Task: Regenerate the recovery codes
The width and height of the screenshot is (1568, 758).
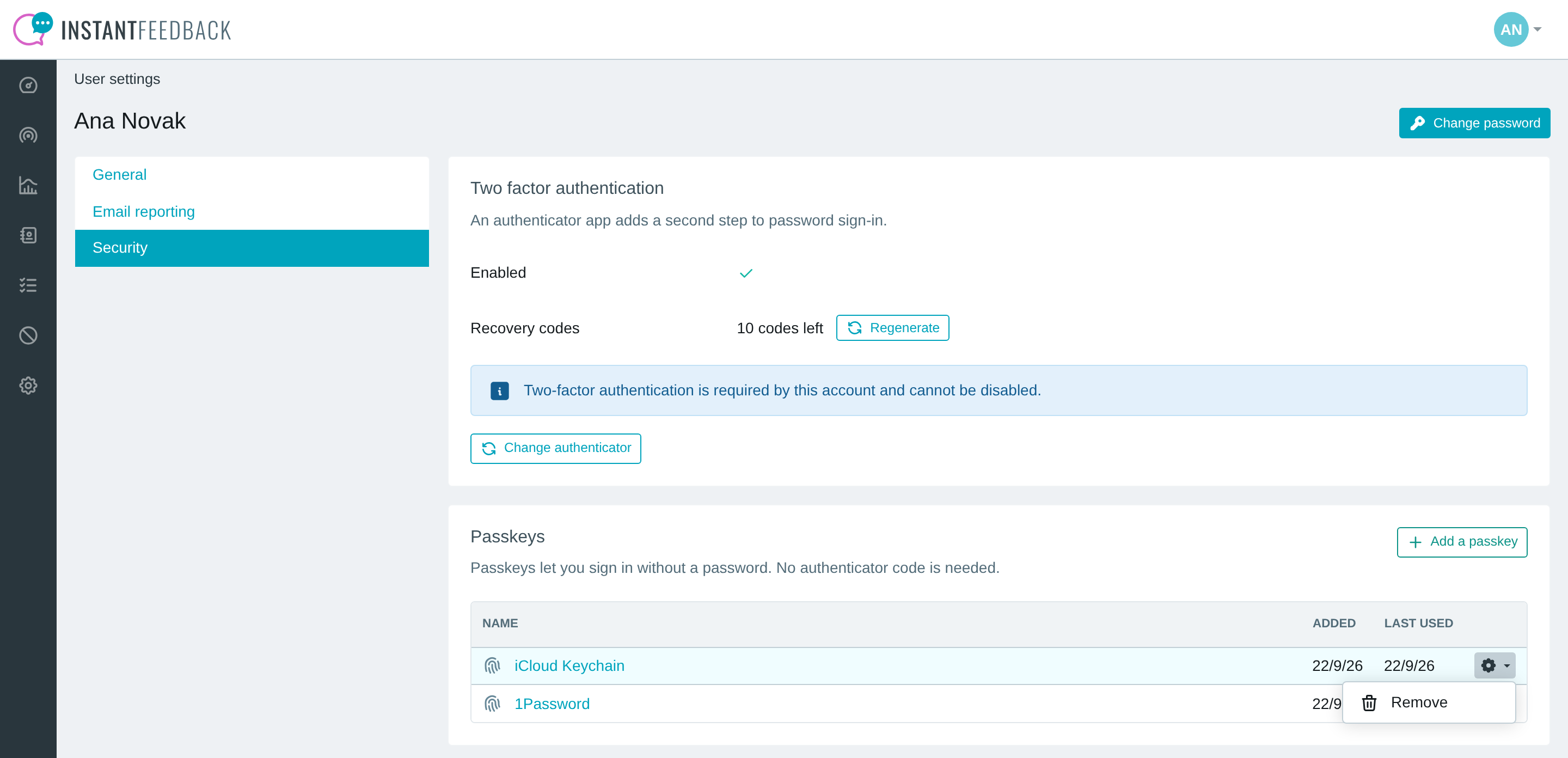Action: [892, 328]
